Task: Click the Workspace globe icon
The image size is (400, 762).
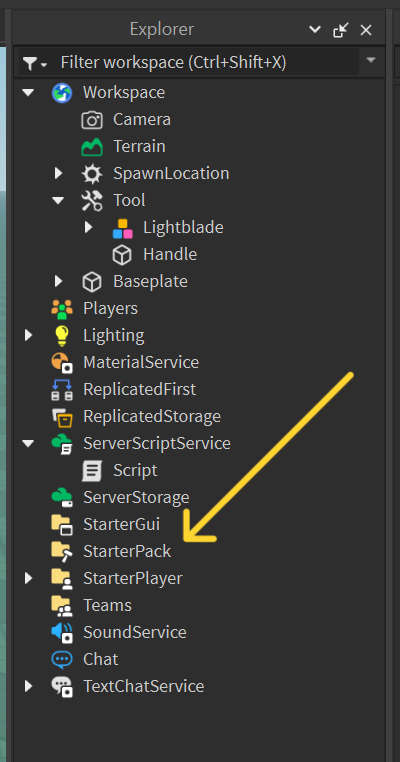Action: 62,92
